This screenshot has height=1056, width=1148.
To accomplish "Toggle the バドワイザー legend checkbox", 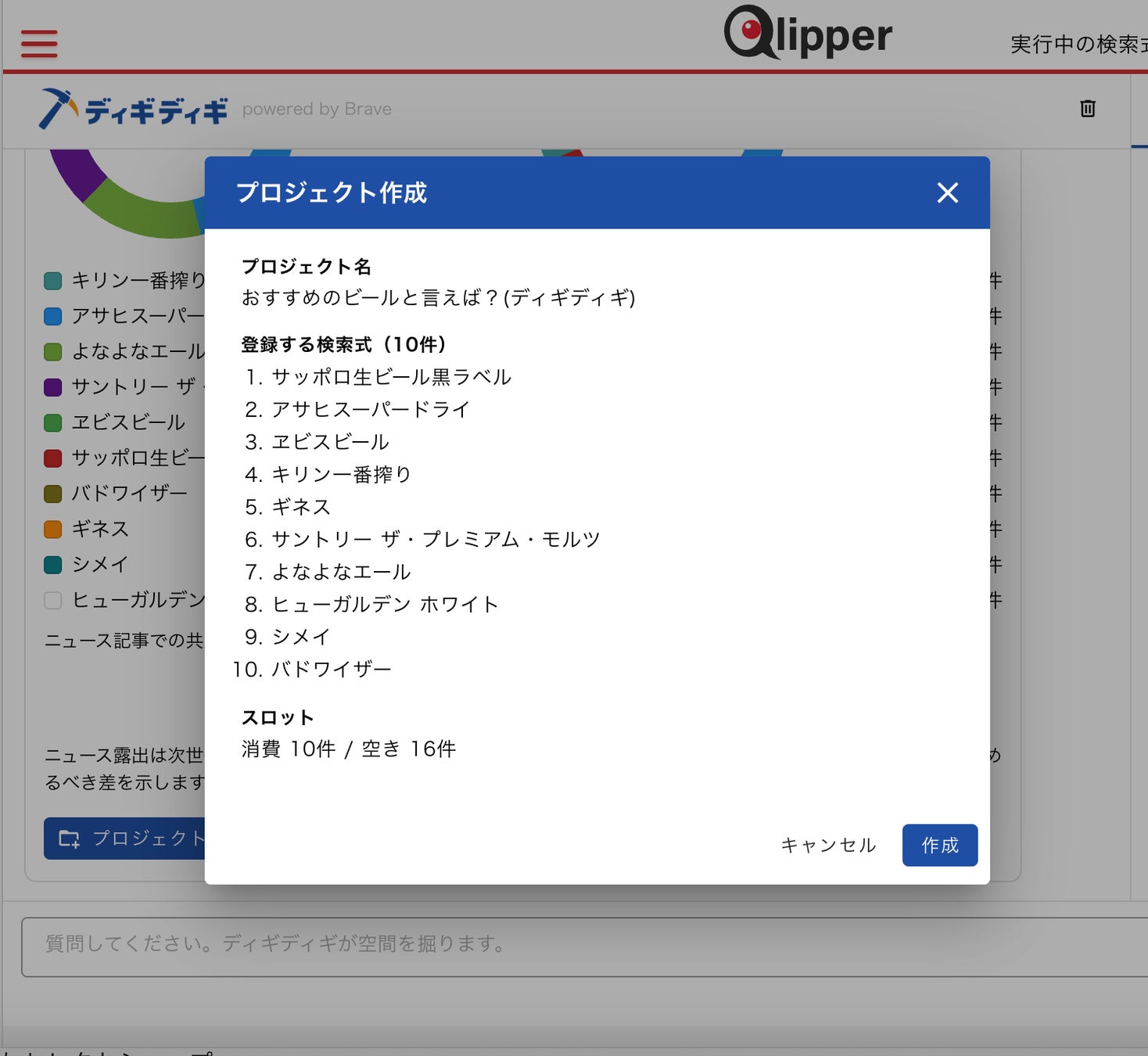I will pyautogui.click(x=53, y=494).
